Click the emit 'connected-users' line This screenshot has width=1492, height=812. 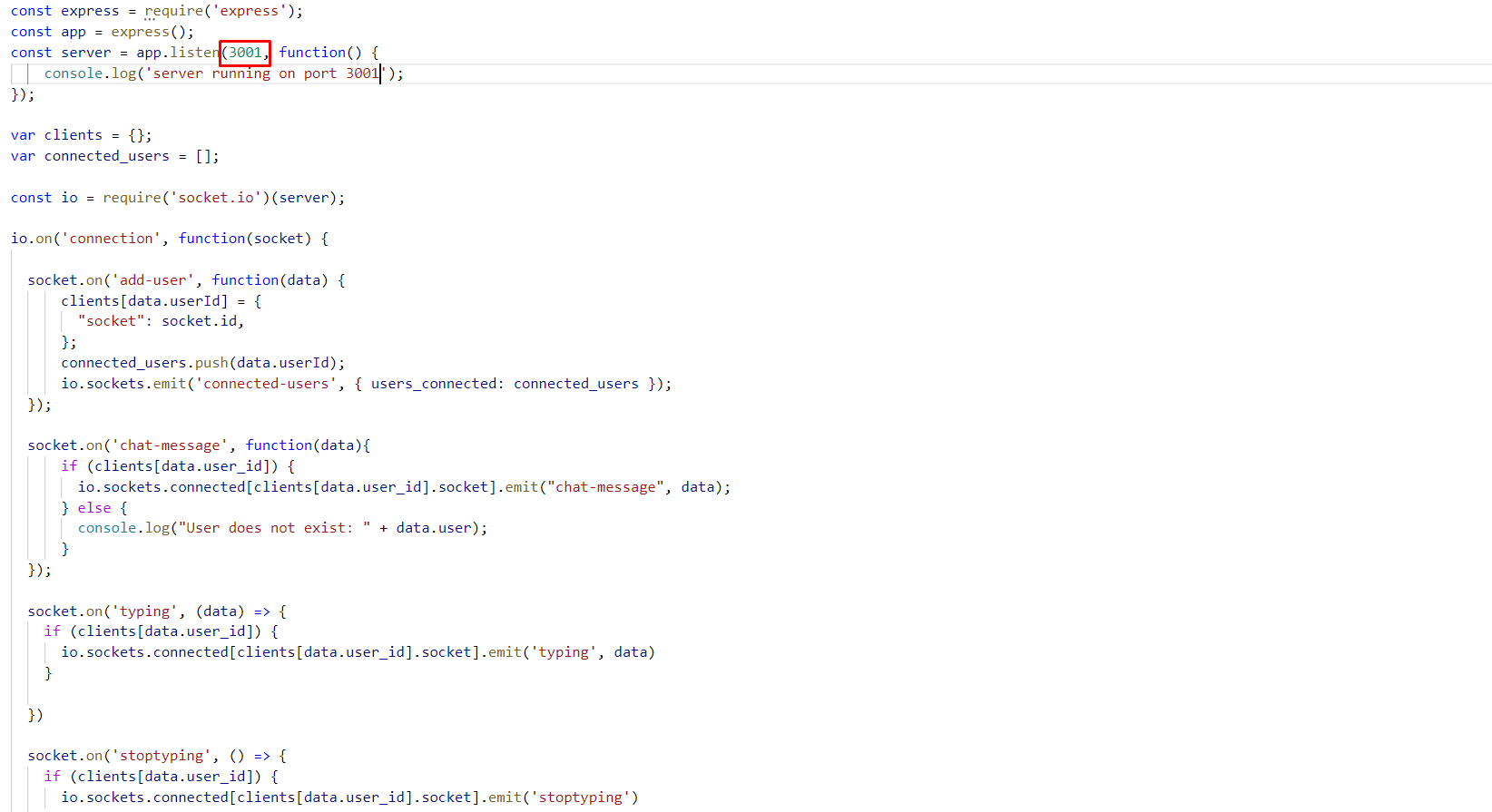[x=367, y=384]
